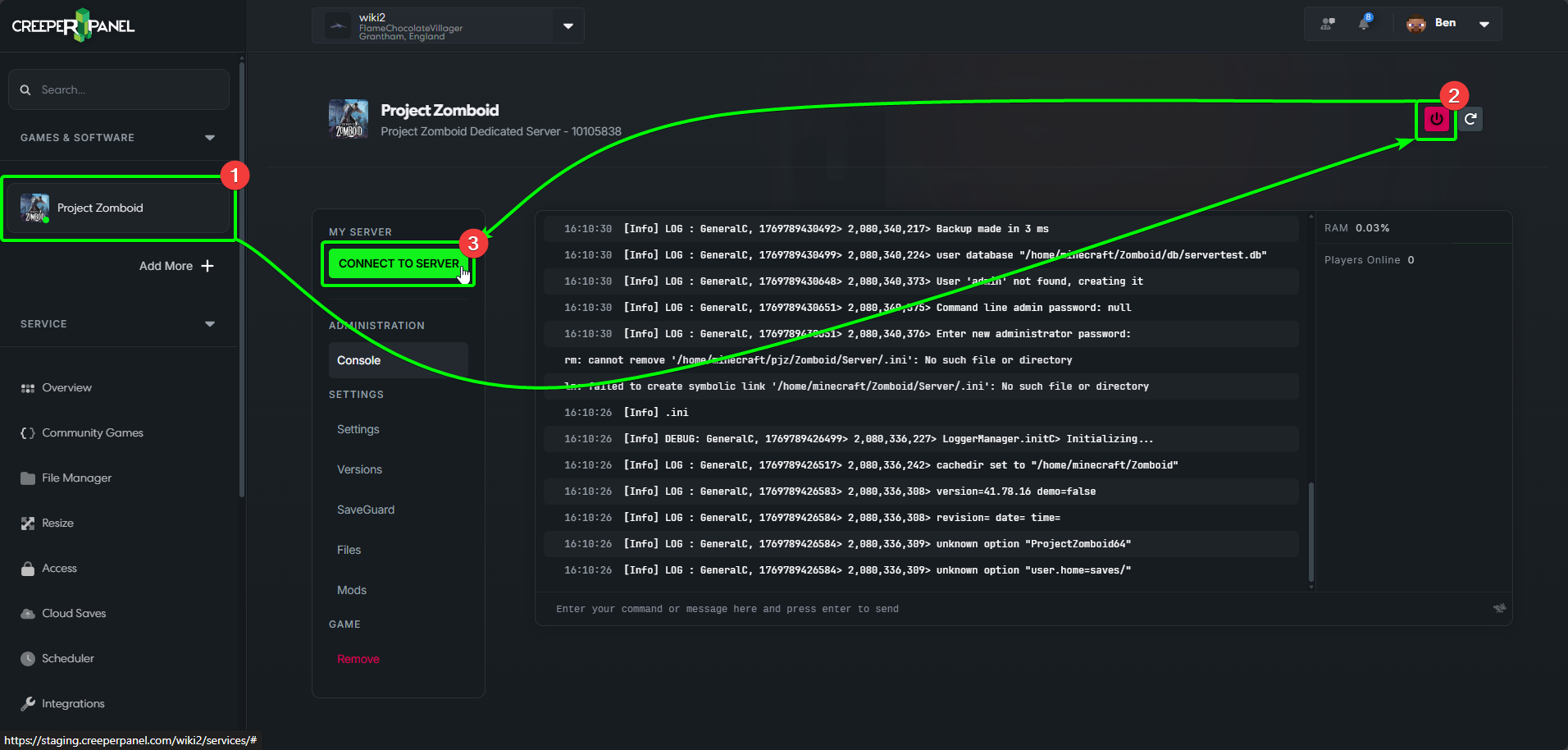Expand the Ben user account menu
The height and width of the screenshot is (750, 1568).
pos(1484,24)
